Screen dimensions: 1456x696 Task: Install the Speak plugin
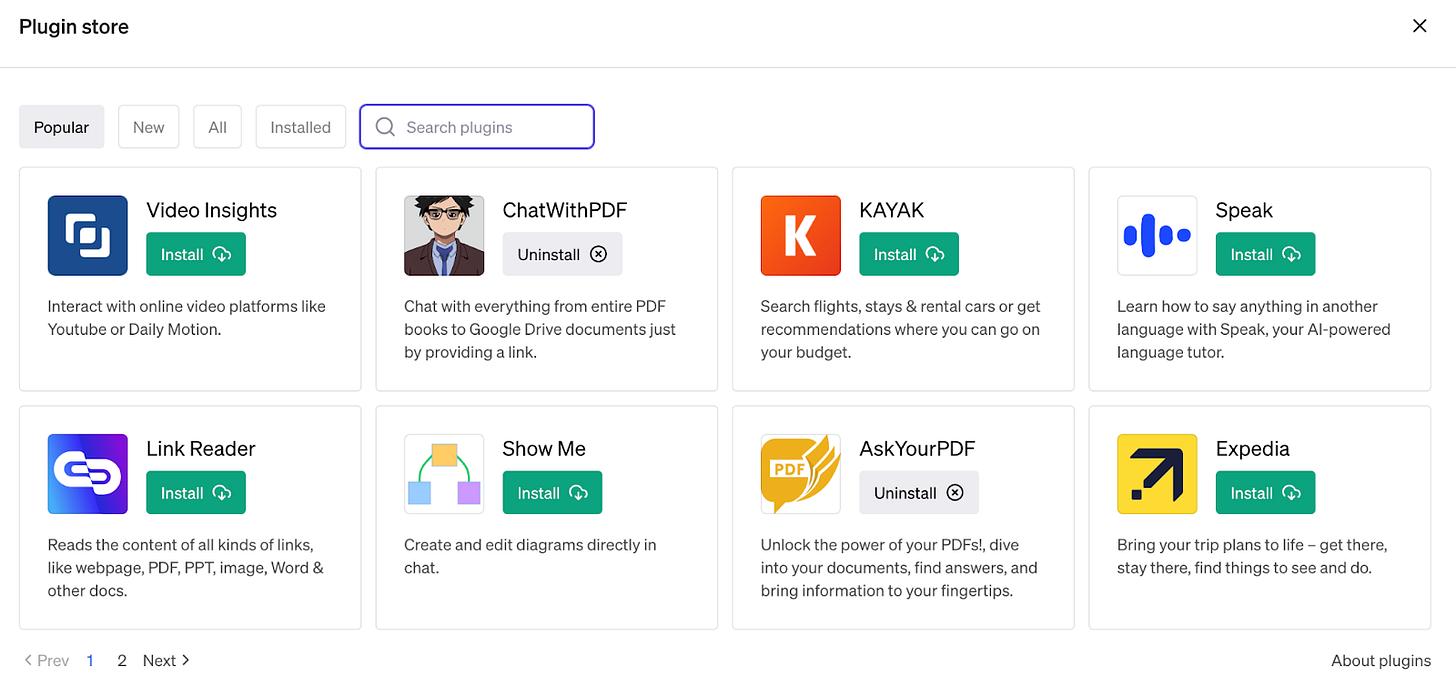click(1265, 254)
